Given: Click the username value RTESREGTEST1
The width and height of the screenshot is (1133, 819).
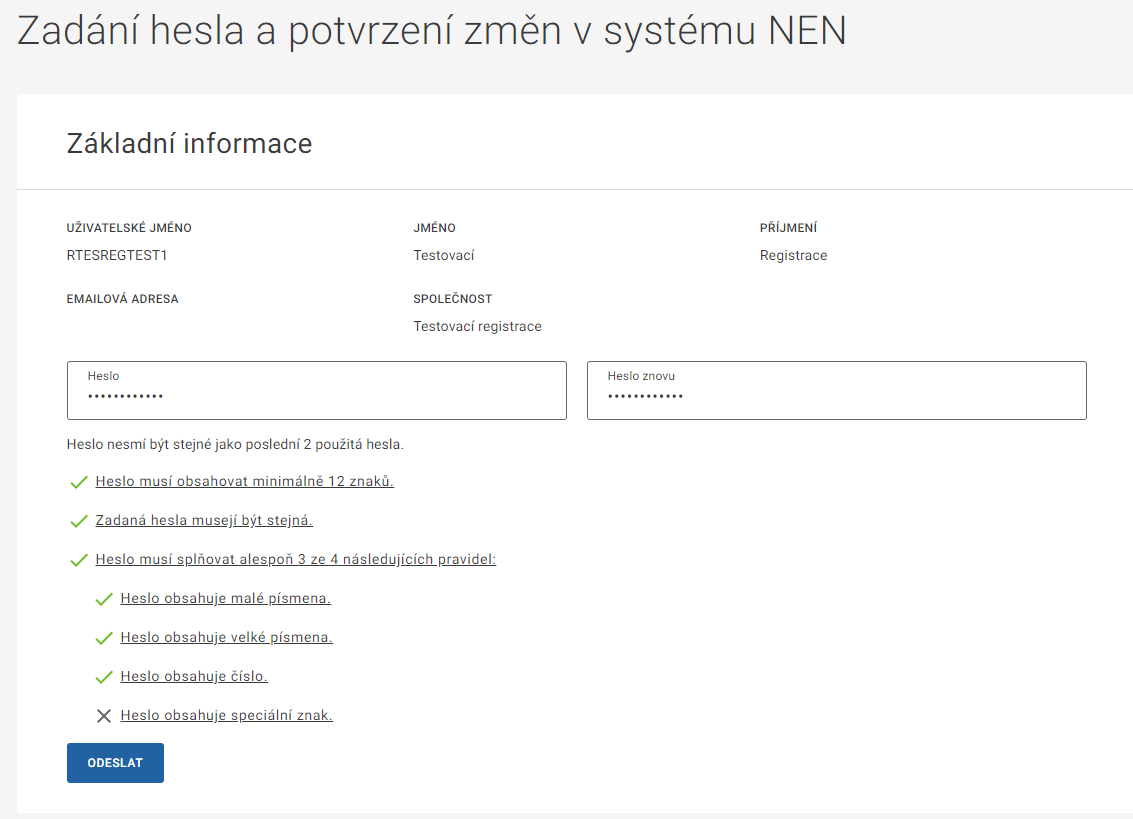Looking at the screenshot, I should [x=117, y=255].
